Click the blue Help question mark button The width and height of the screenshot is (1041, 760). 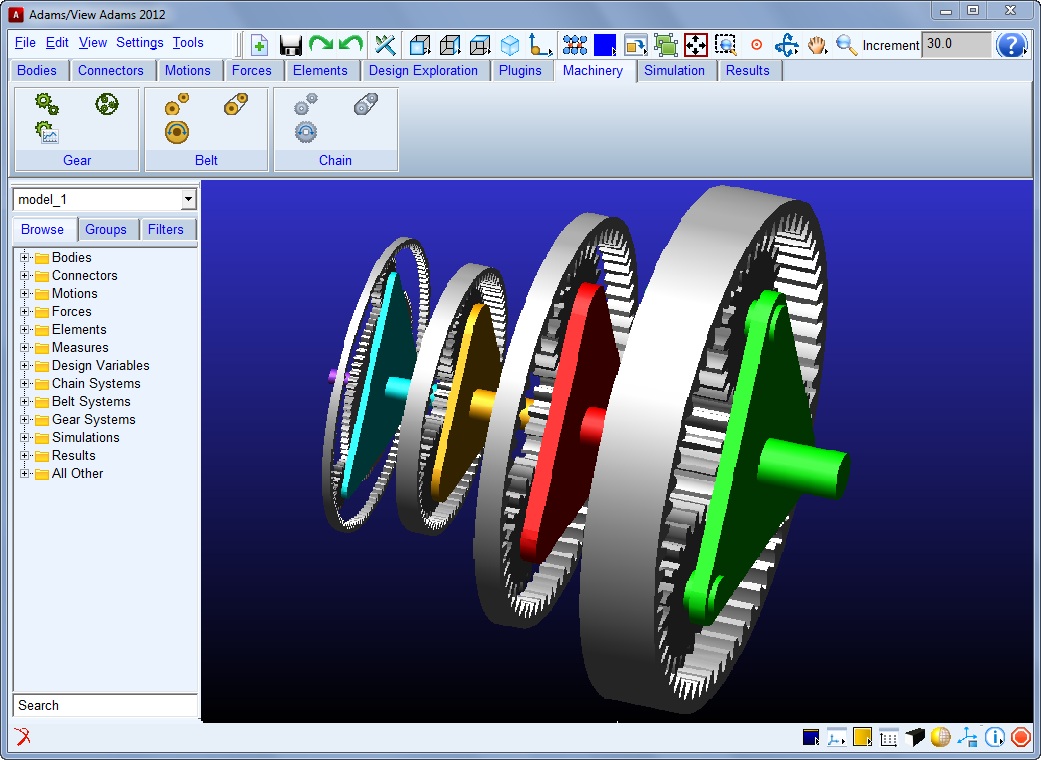1011,45
